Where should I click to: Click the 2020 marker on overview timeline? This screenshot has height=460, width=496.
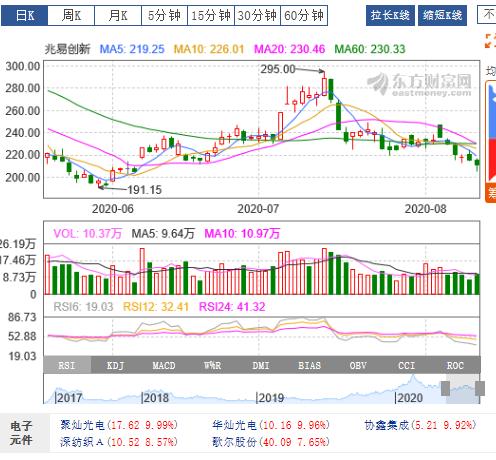tap(409, 398)
